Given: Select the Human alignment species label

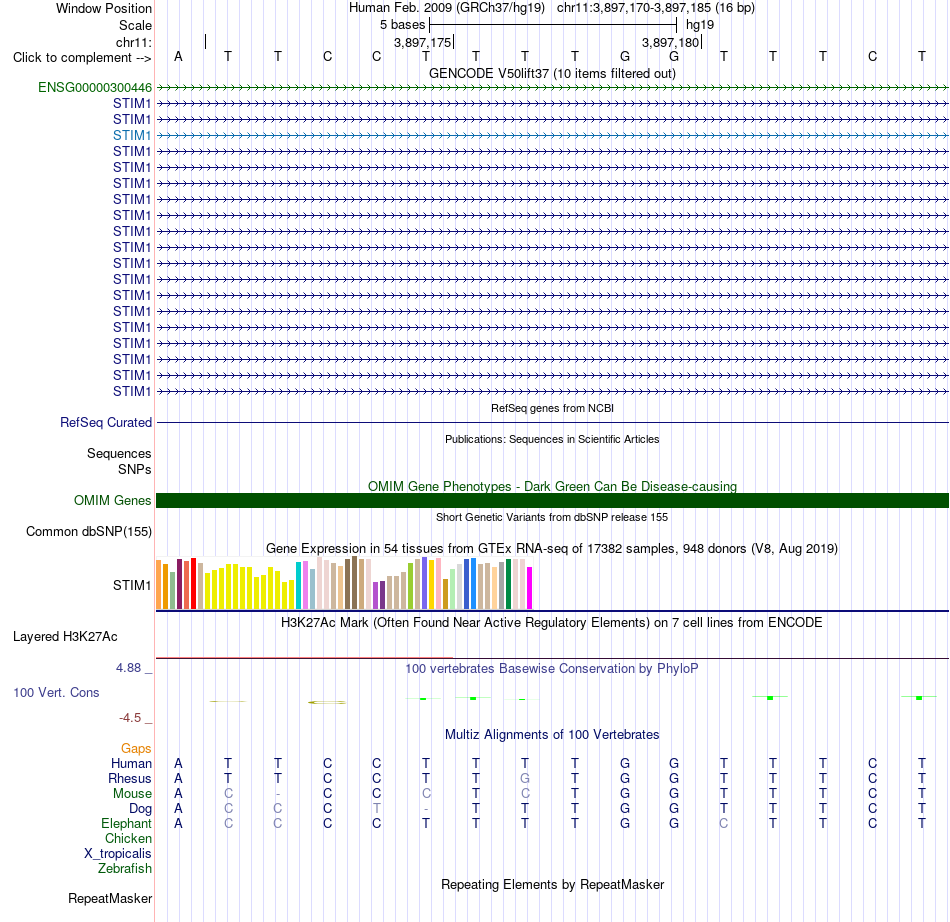Looking at the screenshot, I should 131,763.
